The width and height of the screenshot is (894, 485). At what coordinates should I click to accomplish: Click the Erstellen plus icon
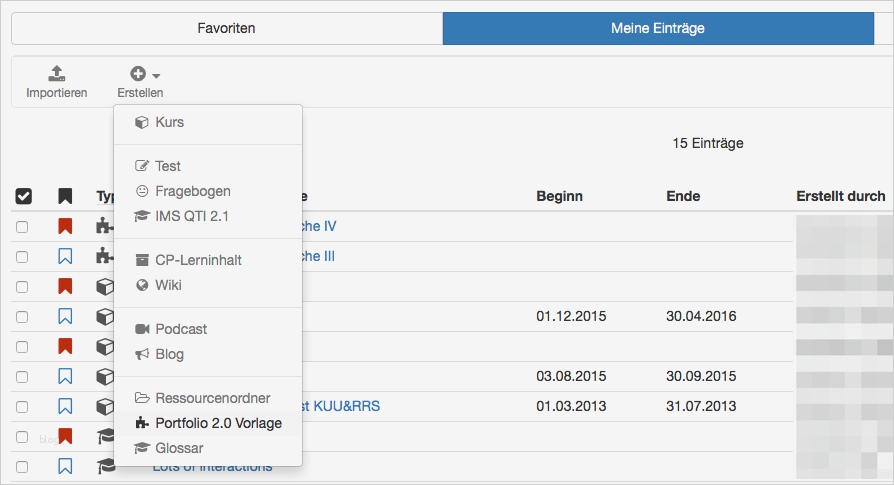(x=138, y=74)
